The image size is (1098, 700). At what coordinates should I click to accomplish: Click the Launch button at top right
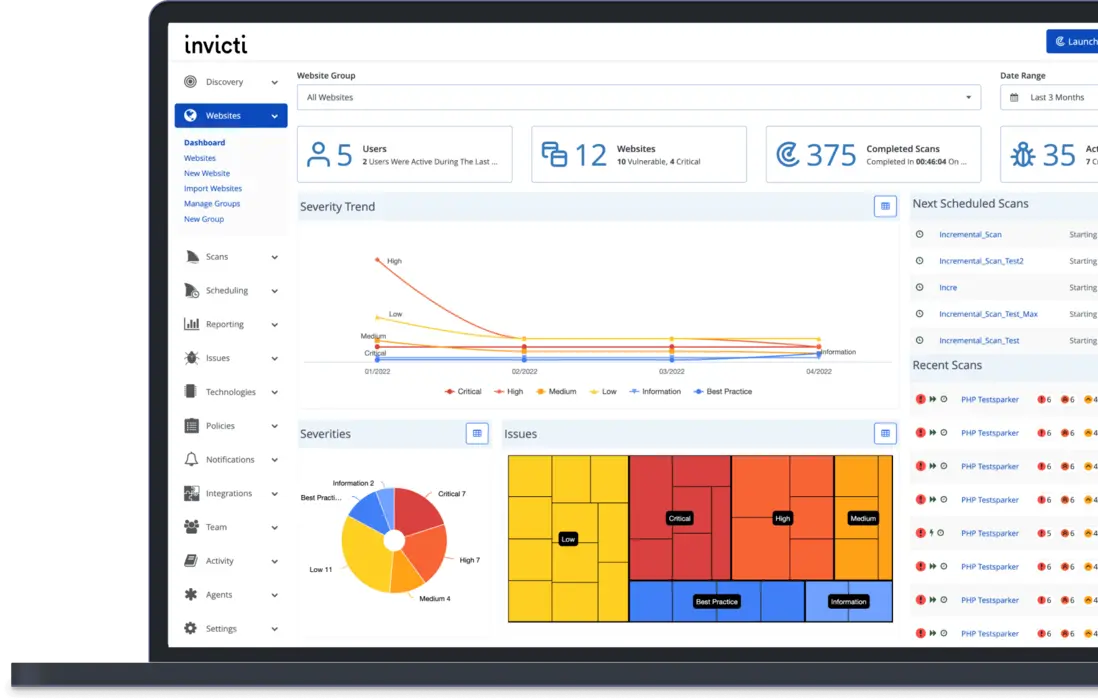click(x=1073, y=41)
